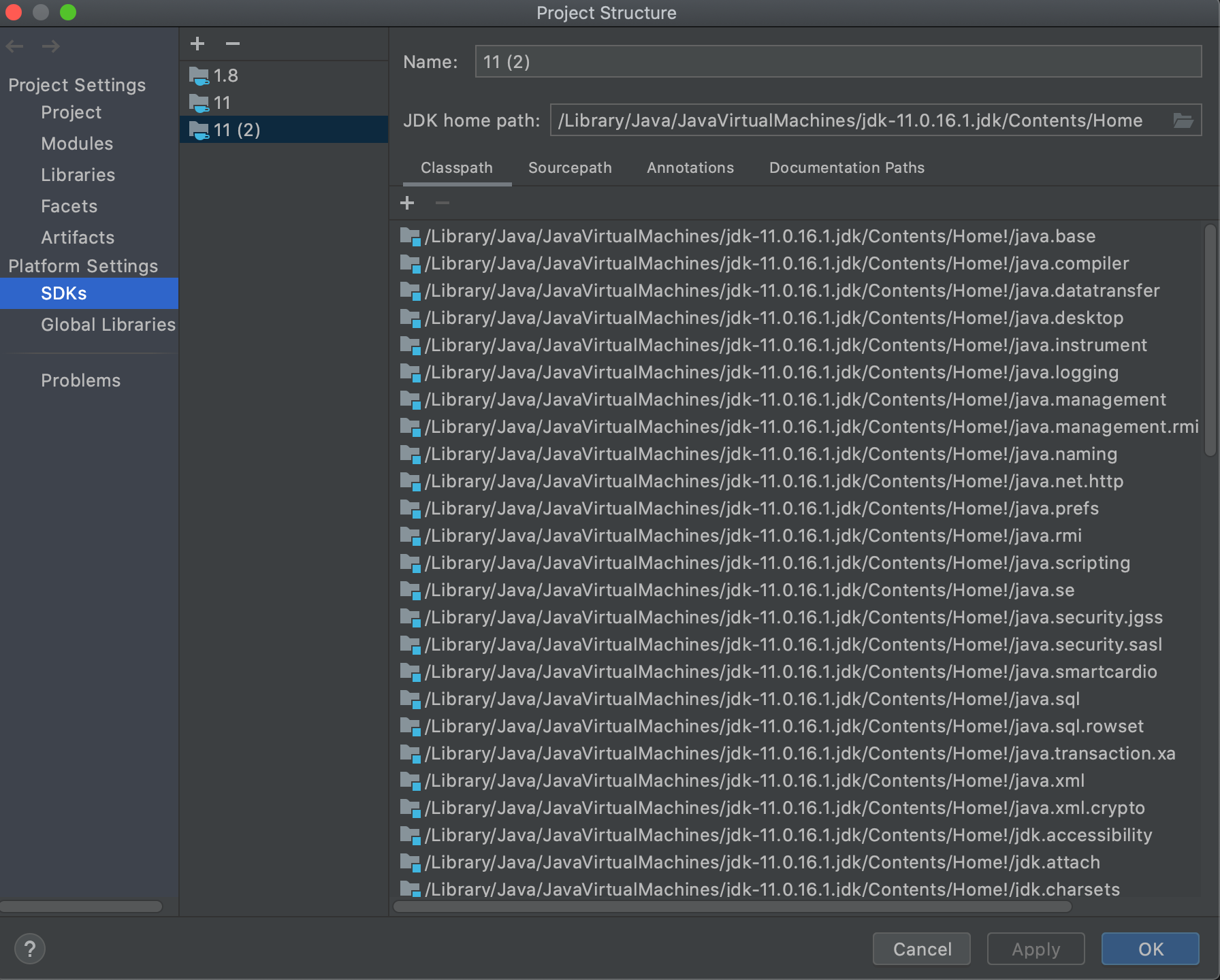Click the folder icon of java.xml entry
1220x980 pixels.
[410, 781]
